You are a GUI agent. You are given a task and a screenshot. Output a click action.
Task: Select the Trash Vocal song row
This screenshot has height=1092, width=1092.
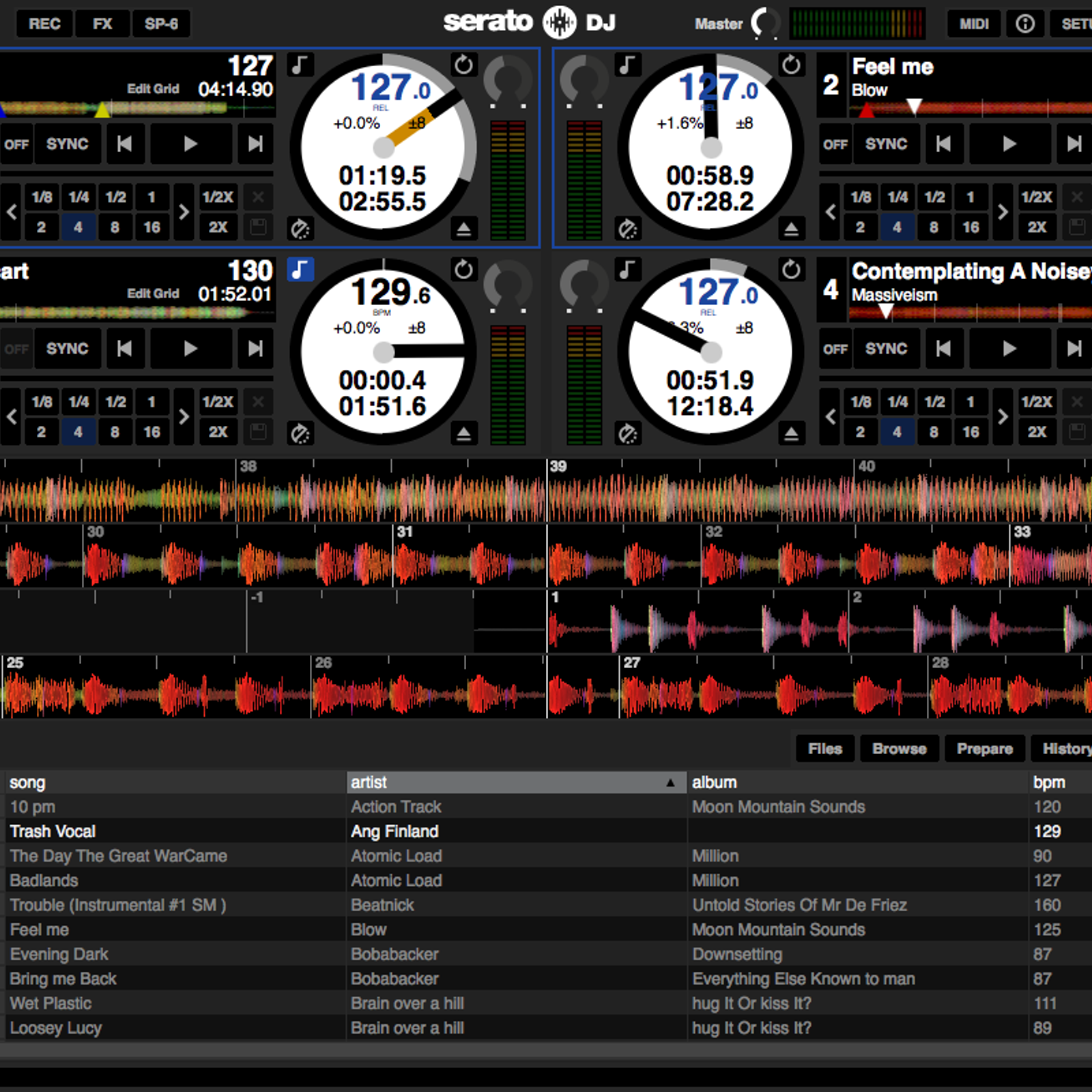546,831
